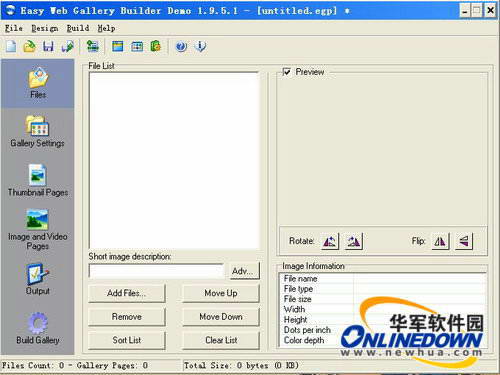Viewport: 500px width, 375px height.
Task: Click the Open project folder icon
Action: 30,46
